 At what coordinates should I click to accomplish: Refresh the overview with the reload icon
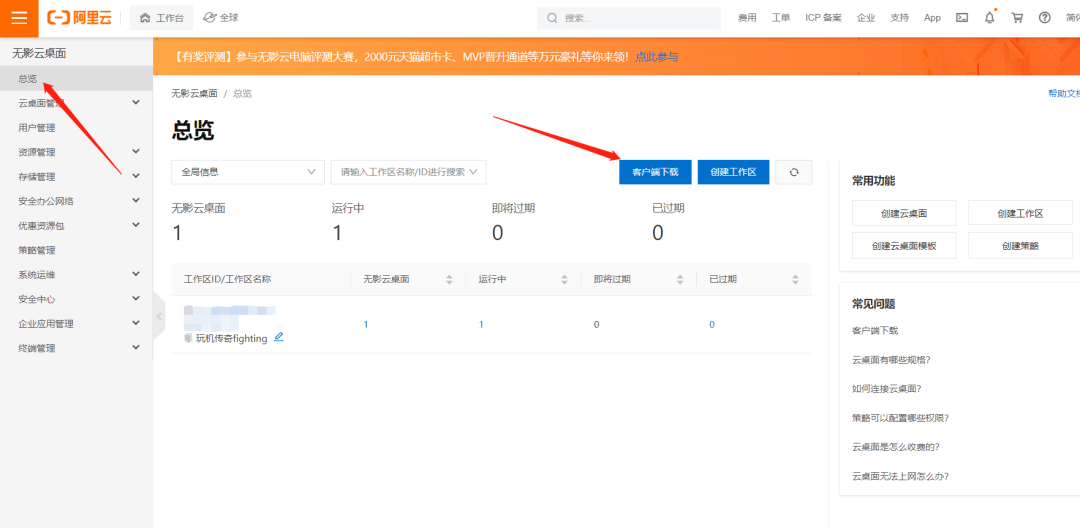point(793,172)
